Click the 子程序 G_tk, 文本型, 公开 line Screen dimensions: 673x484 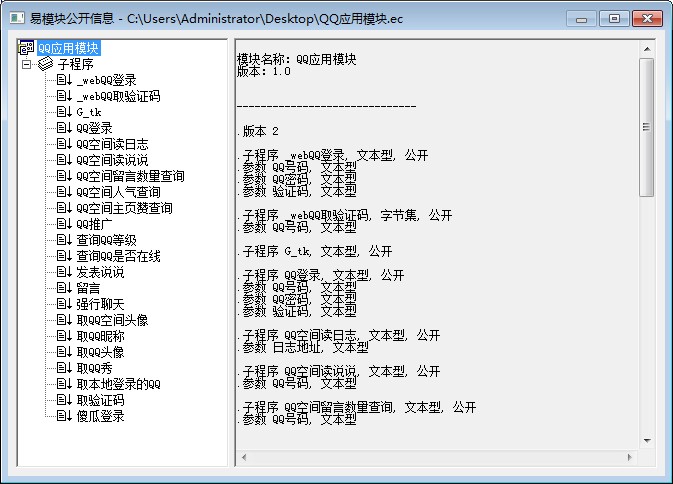[317, 251]
